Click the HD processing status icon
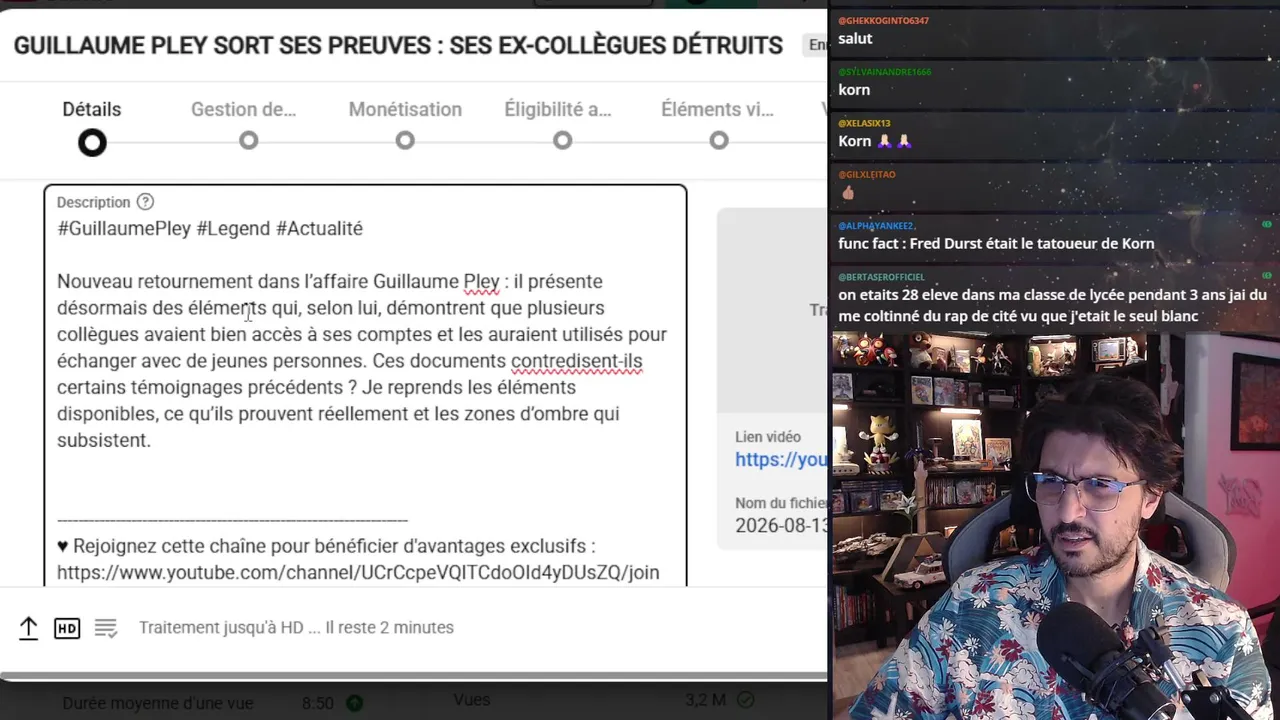Viewport: 1280px width, 720px height. tap(67, 628)
